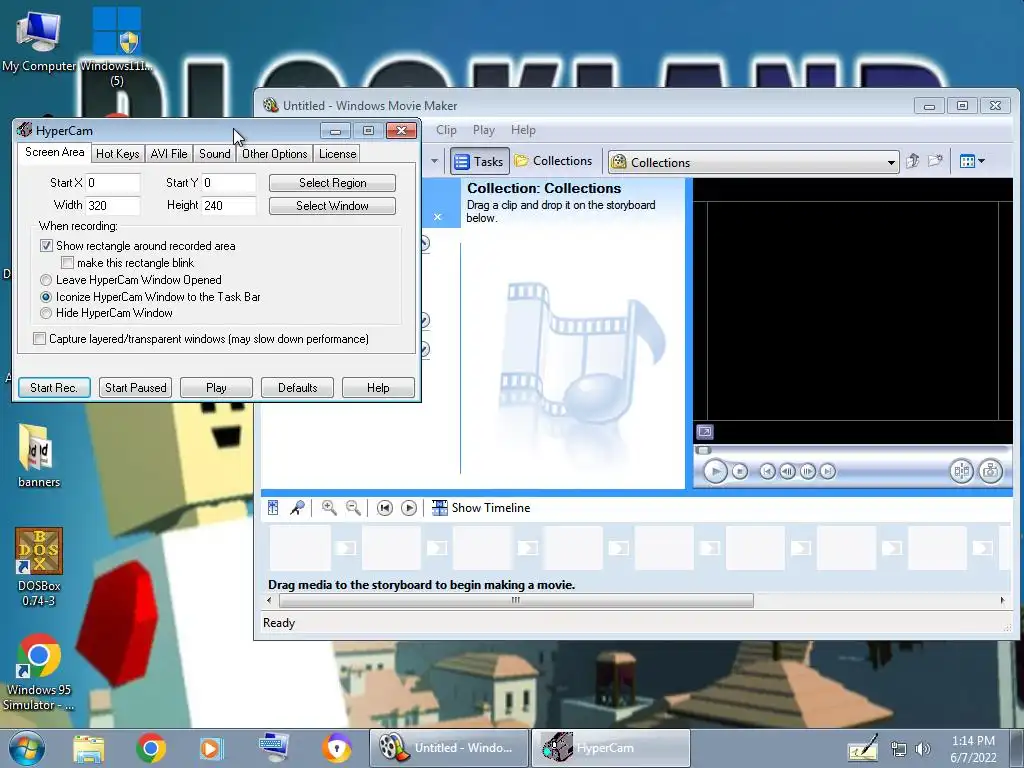Image resolution: width=1024 pixels, height=768 pixels.
Task: Step to the next frame in monitor
Action: pyautogui.click(x=808, y=471)
